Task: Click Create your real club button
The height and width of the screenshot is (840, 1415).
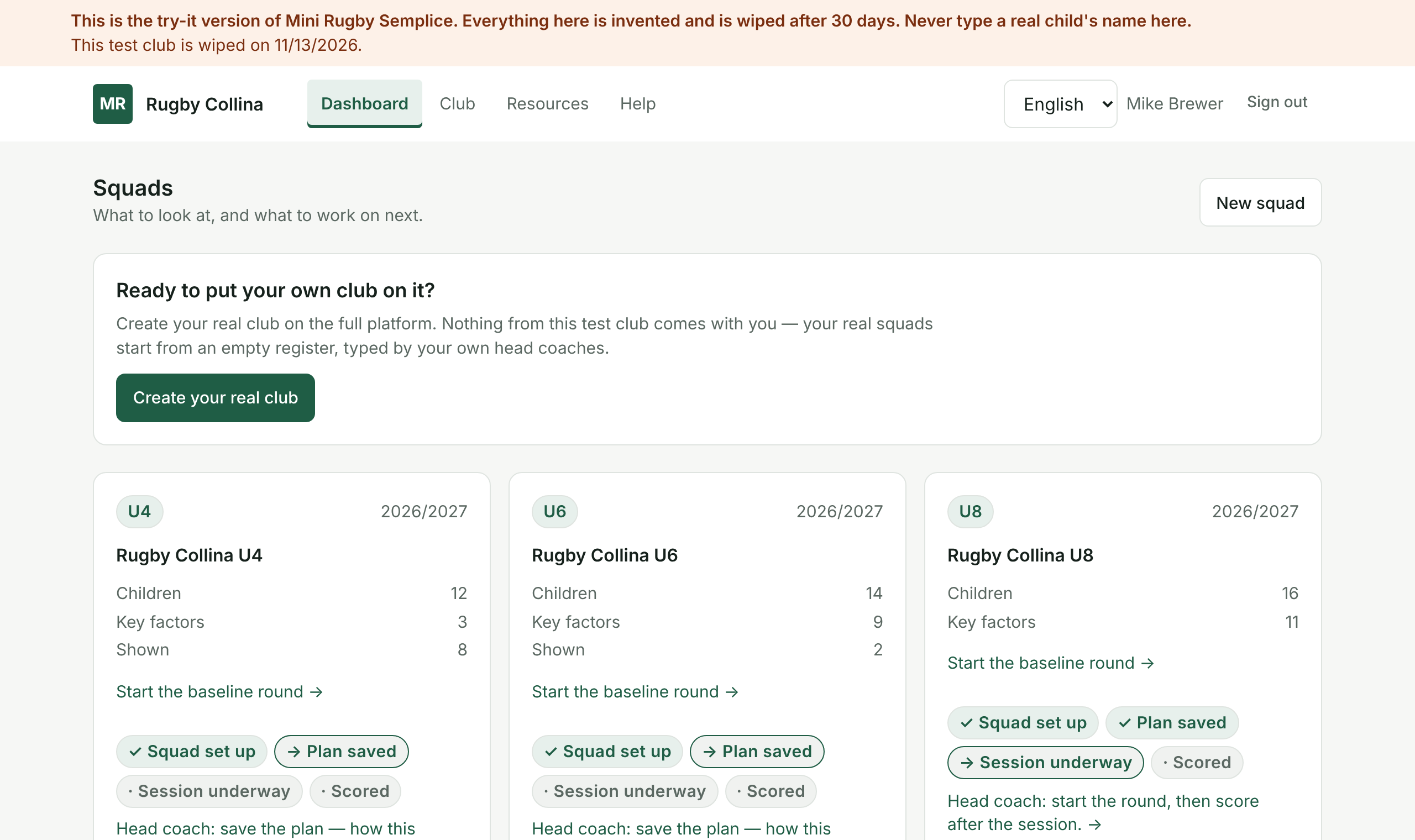Action: tap(215, 397)
